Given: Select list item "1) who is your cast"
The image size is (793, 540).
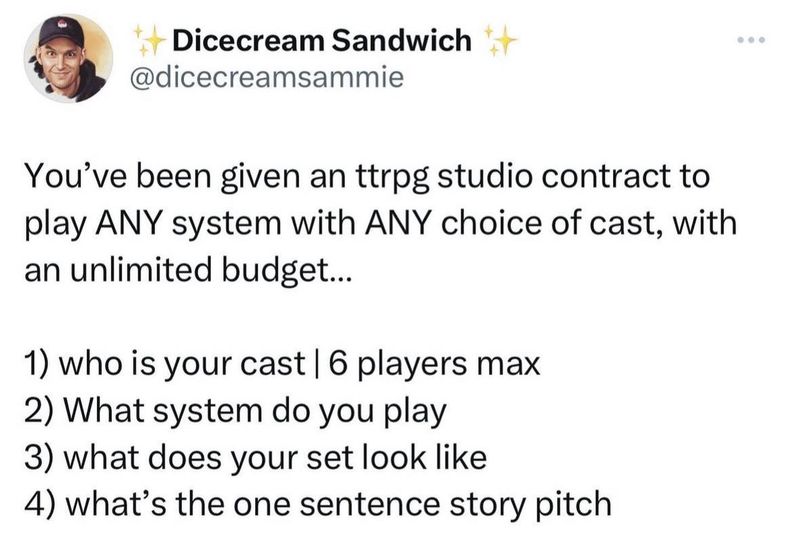Looking at the screenshot, I should click(x=165, y=365).
